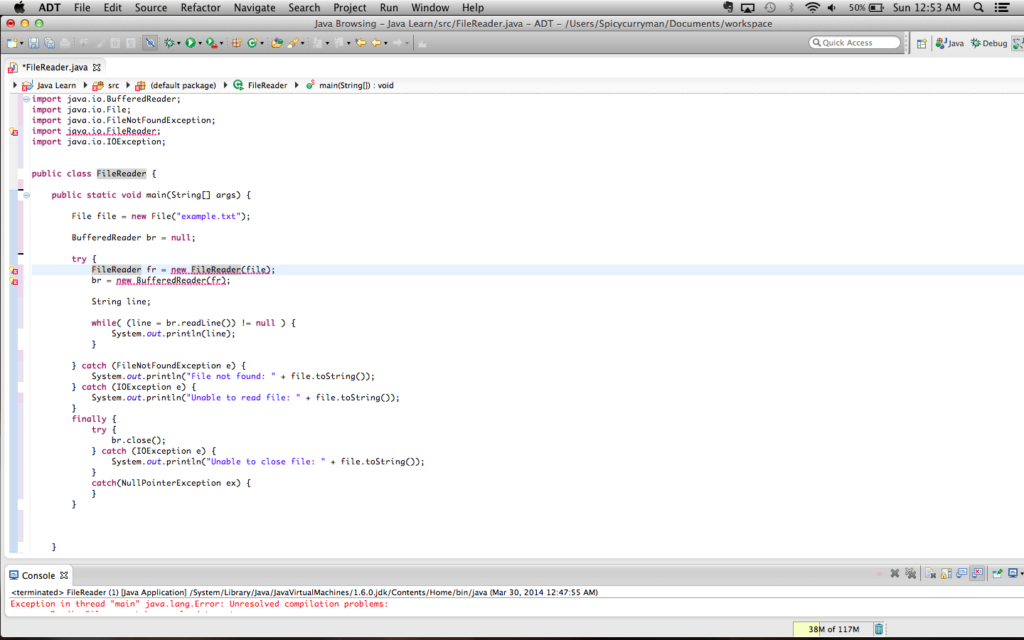Toggle Pin Console button

coord(997,573)
